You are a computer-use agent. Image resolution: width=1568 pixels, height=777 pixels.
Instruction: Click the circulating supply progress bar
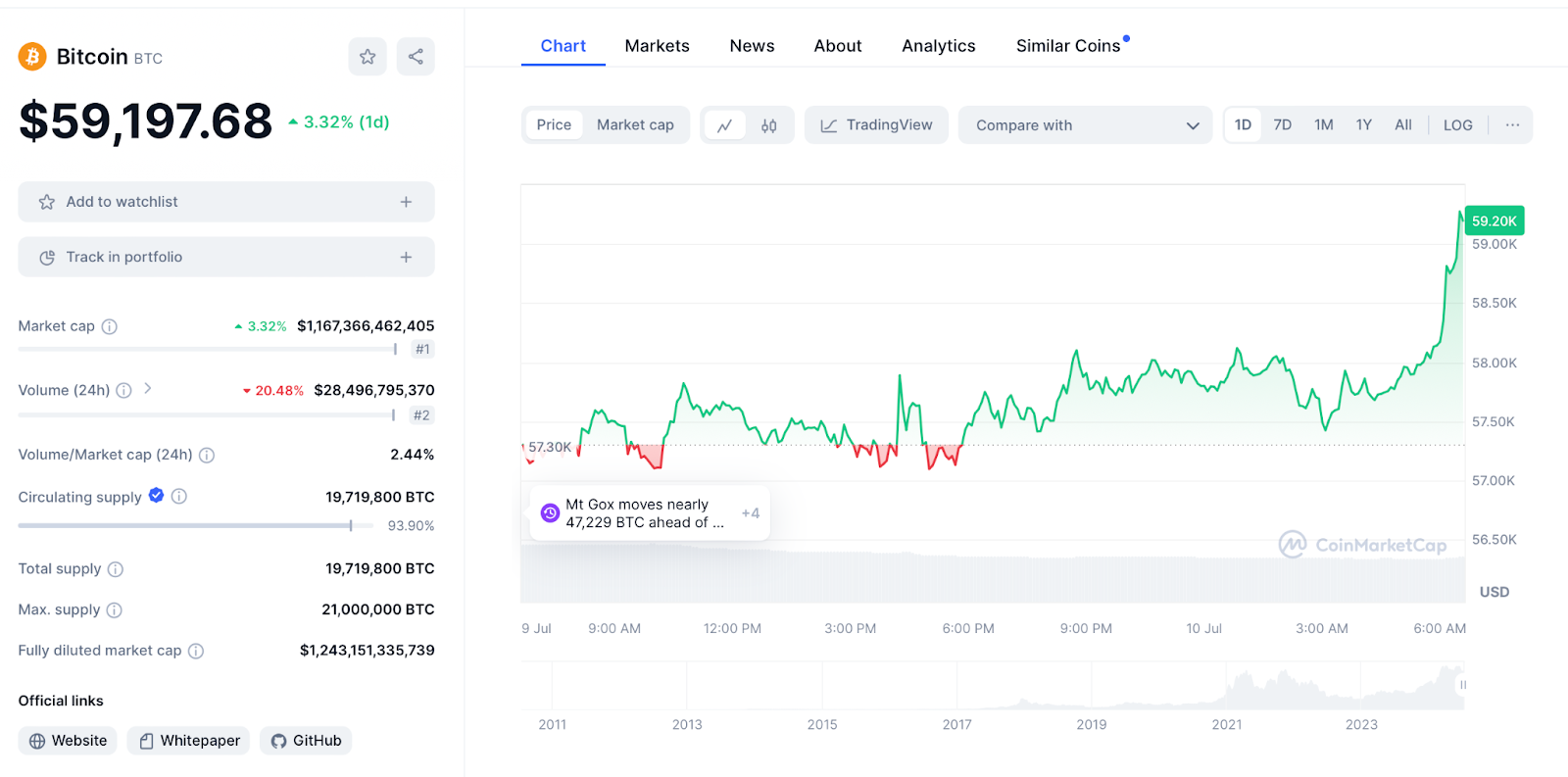coord(195,526)
